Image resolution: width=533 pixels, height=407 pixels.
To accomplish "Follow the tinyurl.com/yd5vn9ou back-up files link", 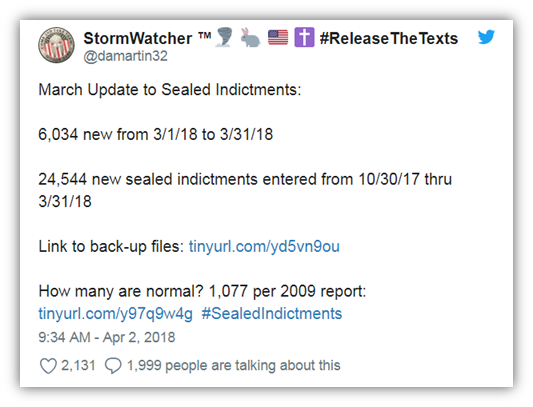I will pyautogui.click(x=264, y=246).
